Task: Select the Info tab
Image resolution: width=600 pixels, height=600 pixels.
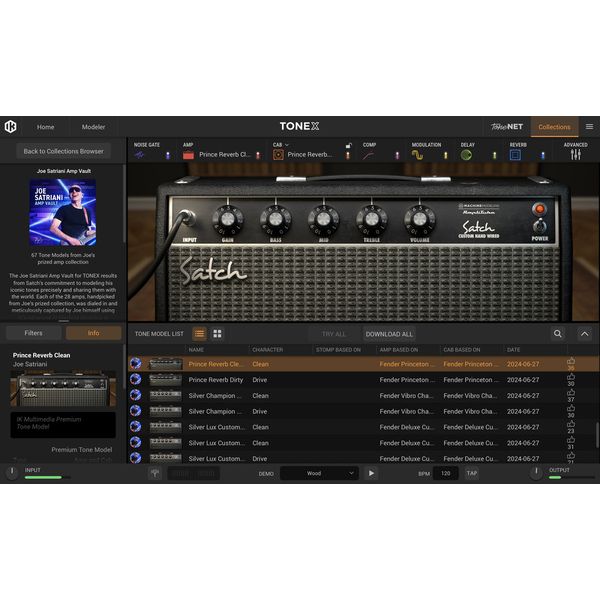Action: click(93, 333)
